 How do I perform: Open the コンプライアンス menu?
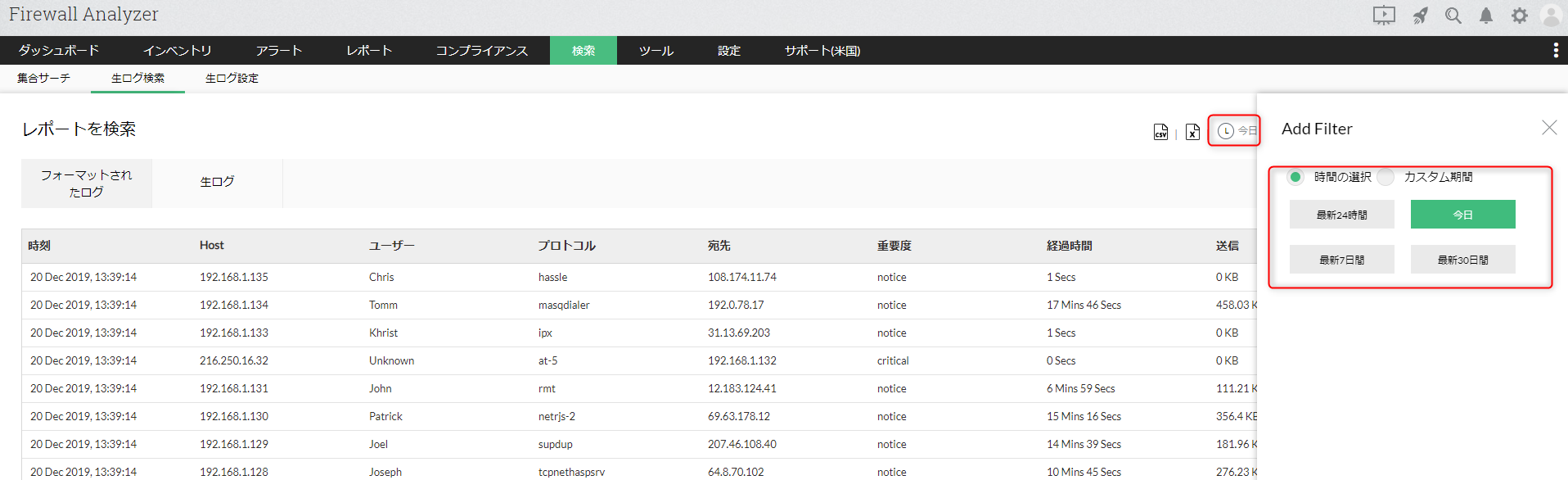[x=482, y=51]
